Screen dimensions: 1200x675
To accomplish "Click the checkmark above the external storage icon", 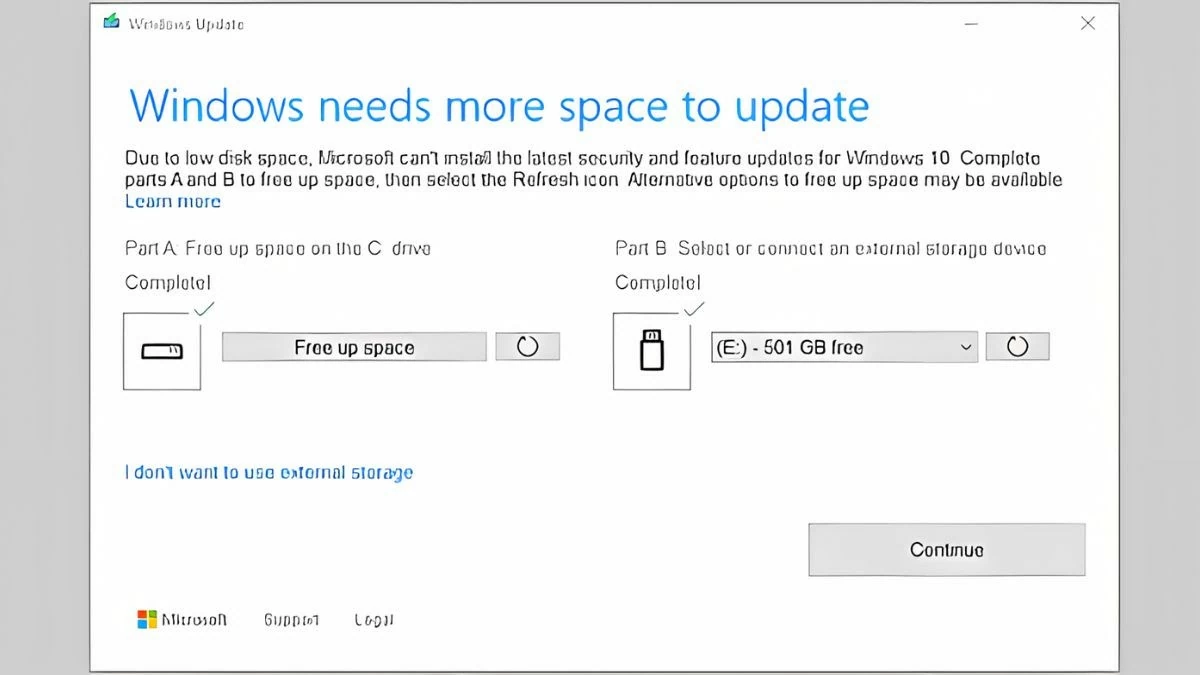I will pyautogui.click(x=692, y=309).
